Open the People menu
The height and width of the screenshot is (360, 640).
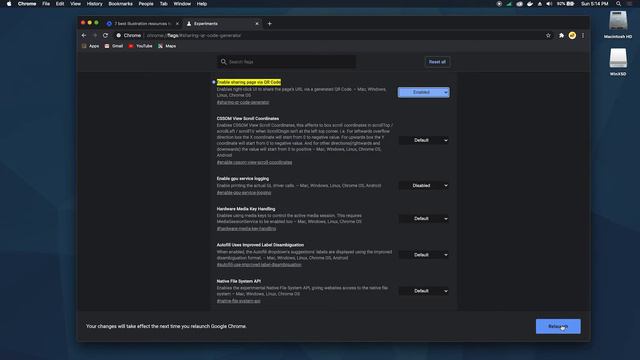(x=146, y=4)
